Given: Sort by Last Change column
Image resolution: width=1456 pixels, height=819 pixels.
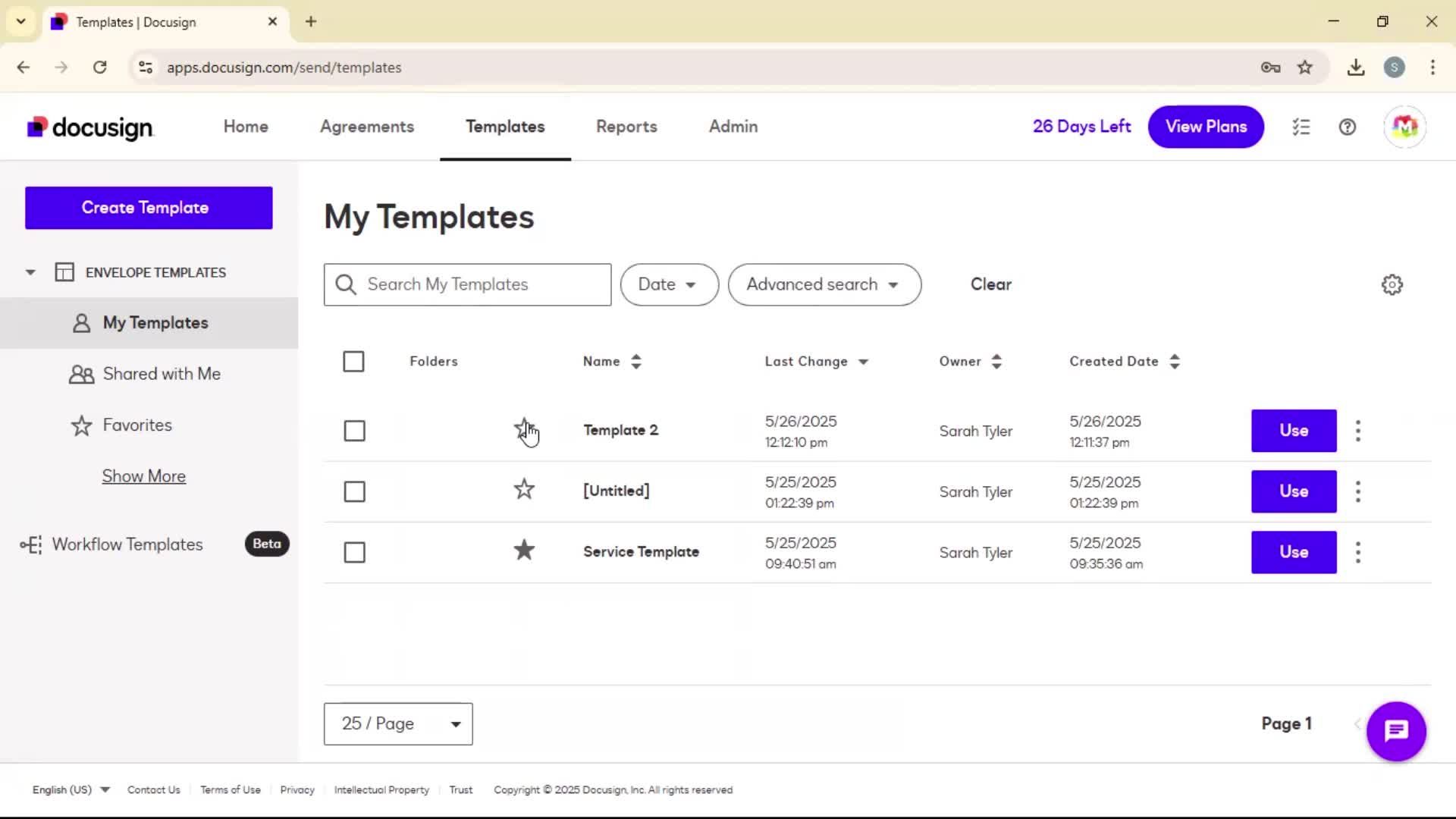Looking at the screenshot, I should click(816, 362).
